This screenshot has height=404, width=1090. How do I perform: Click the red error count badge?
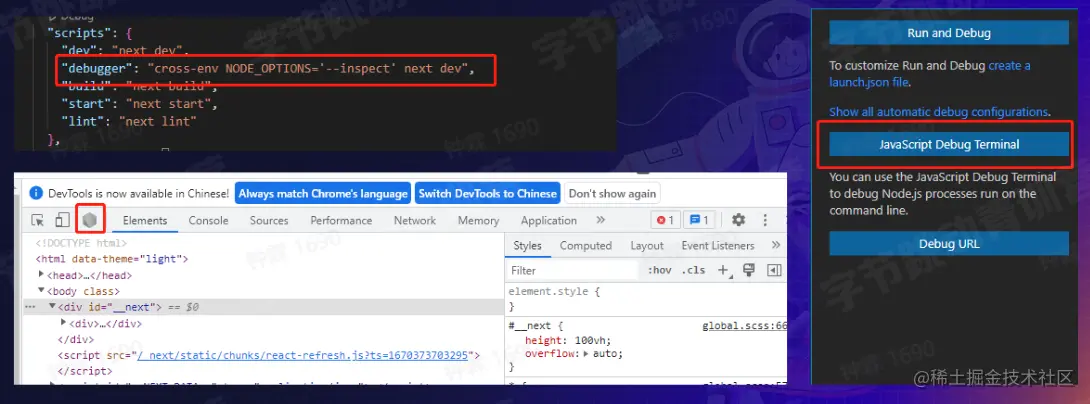point(665,220)
